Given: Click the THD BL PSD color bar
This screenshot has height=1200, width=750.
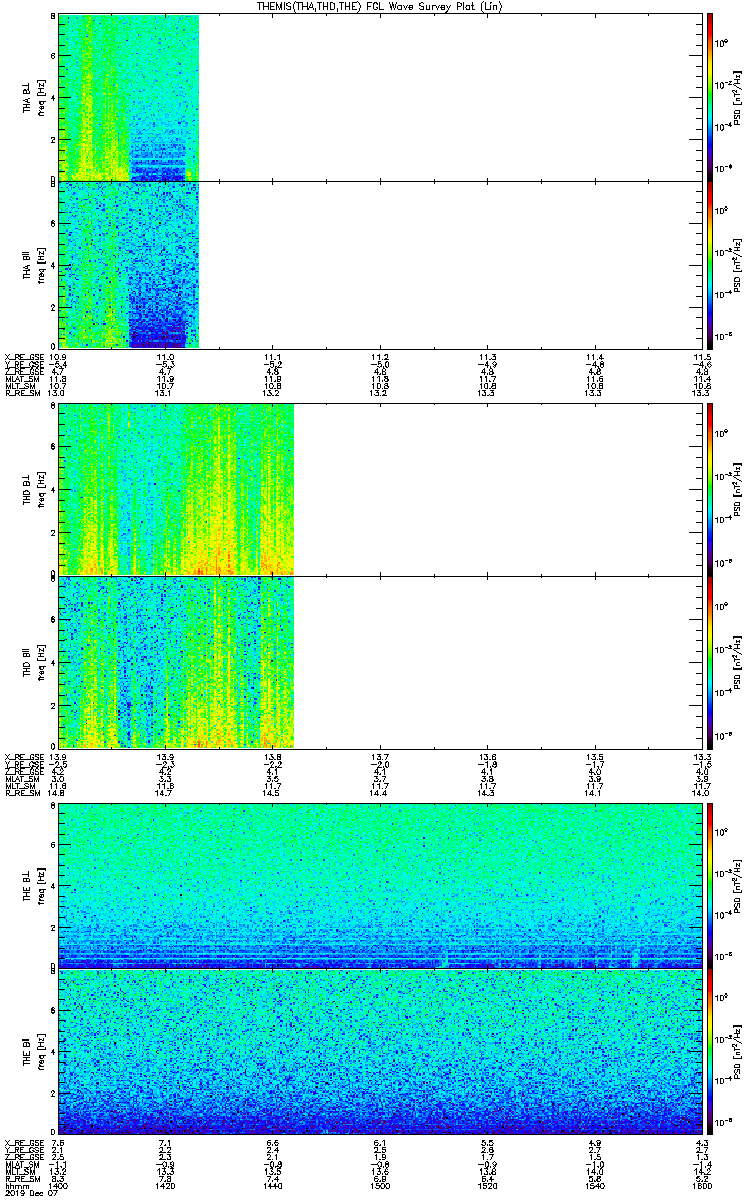Looking at the screenshot, I should point(711,489).
